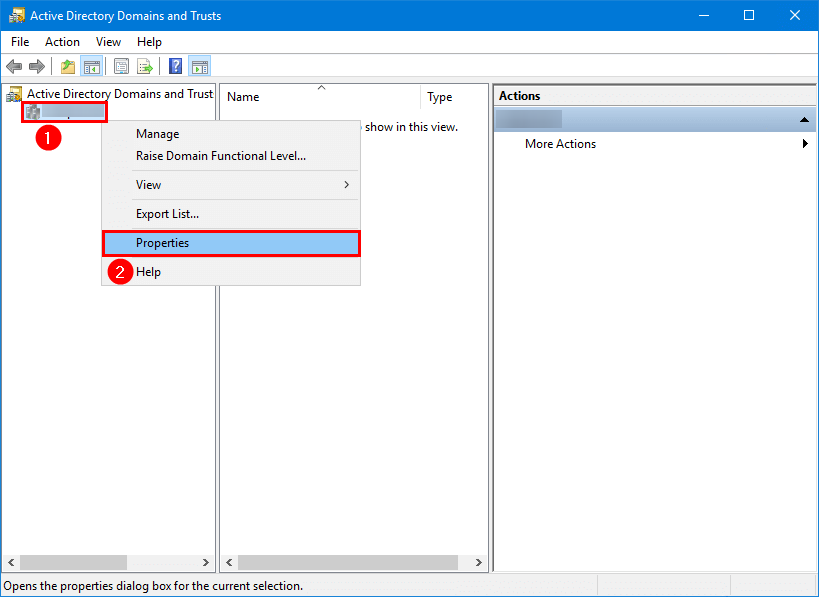Viewport: 819px width, 597px height.
Task: Click right scroll arrow in tree pane
Action: (205, 563)
